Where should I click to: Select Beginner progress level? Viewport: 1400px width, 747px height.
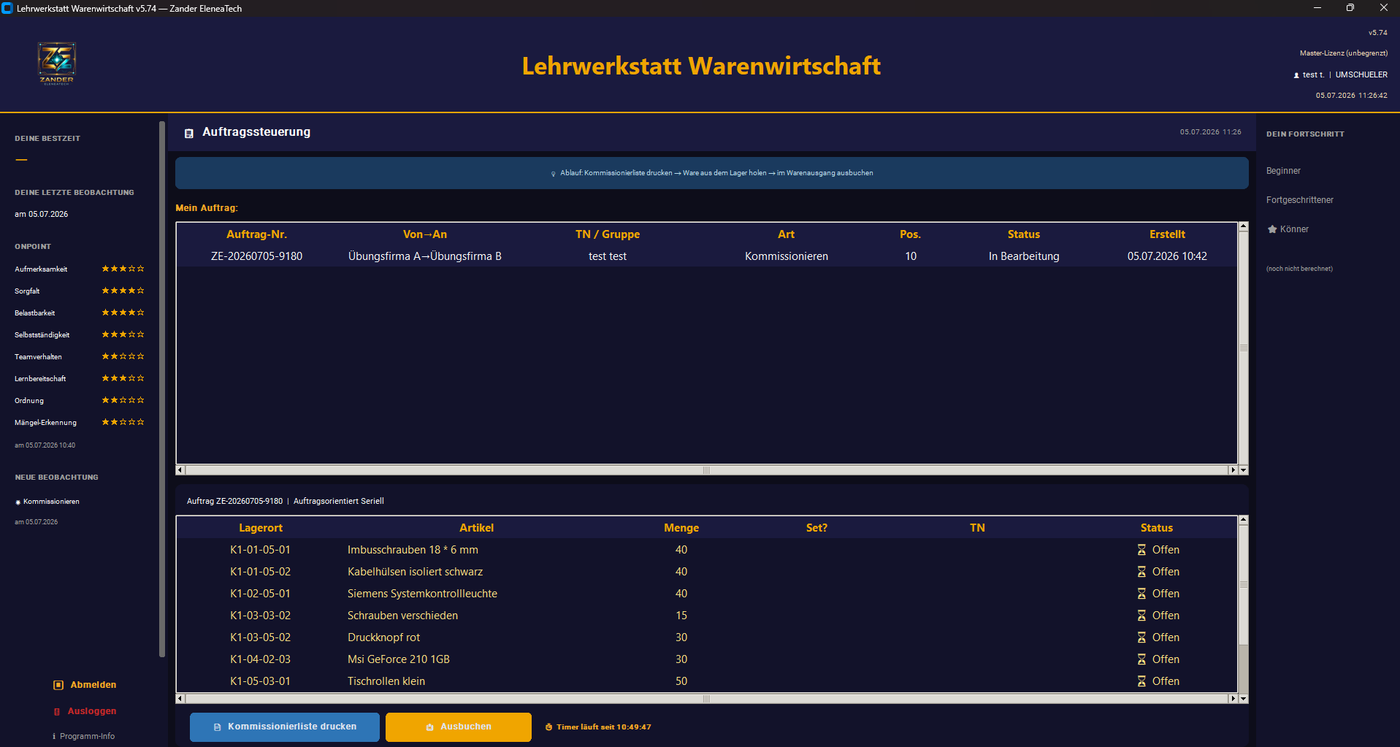click(x=1283, y=171)
